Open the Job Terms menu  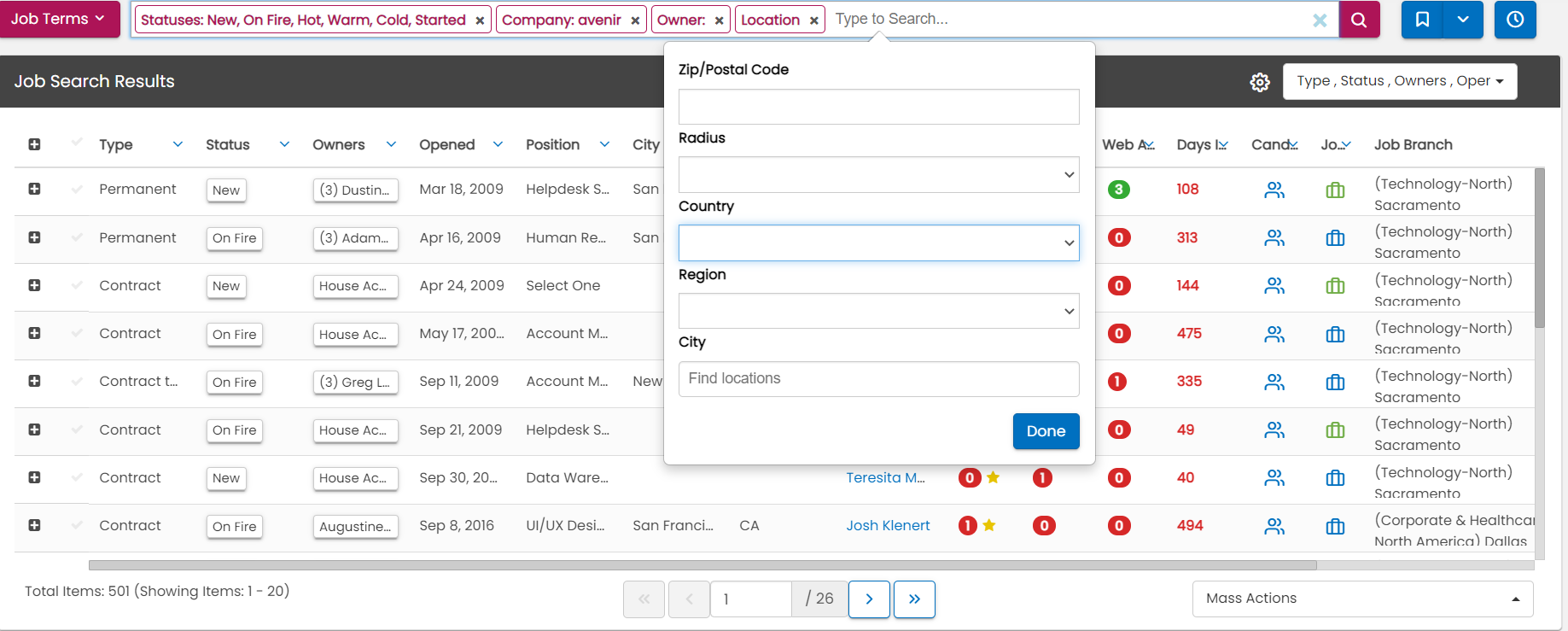[59, 19]
